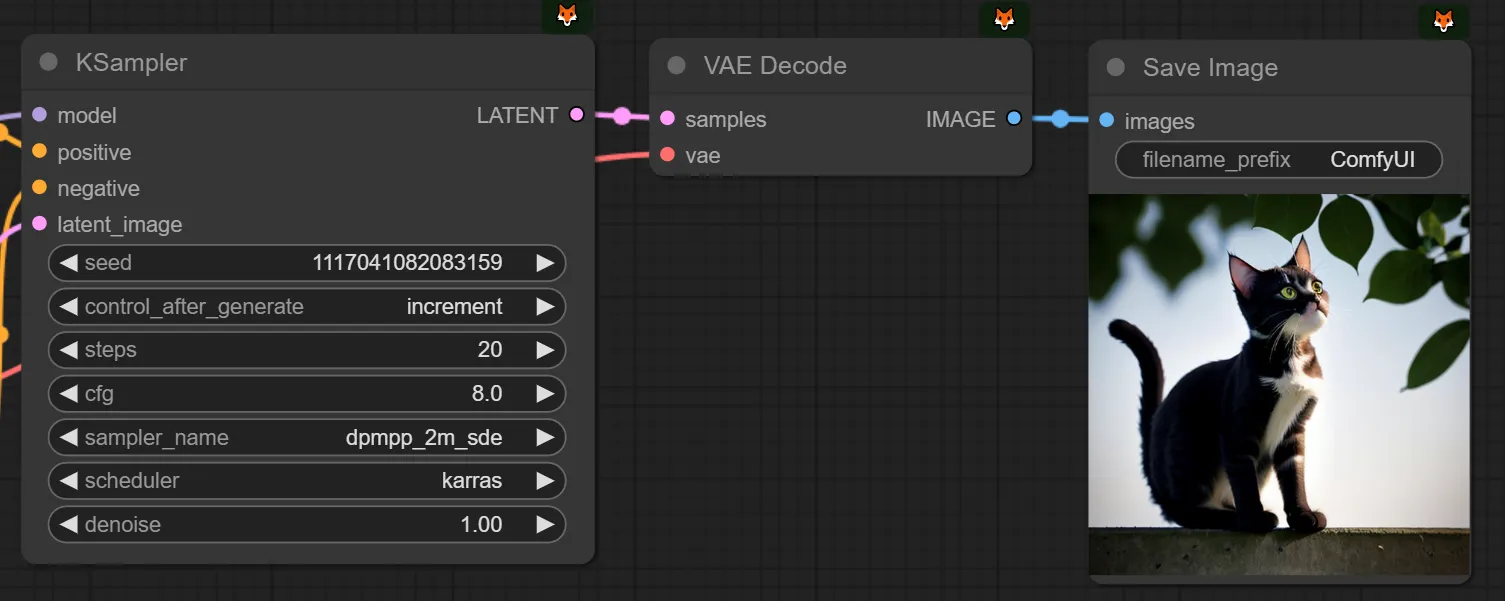Click fox badge icon above VAE Decode node

pos(1004,18)
